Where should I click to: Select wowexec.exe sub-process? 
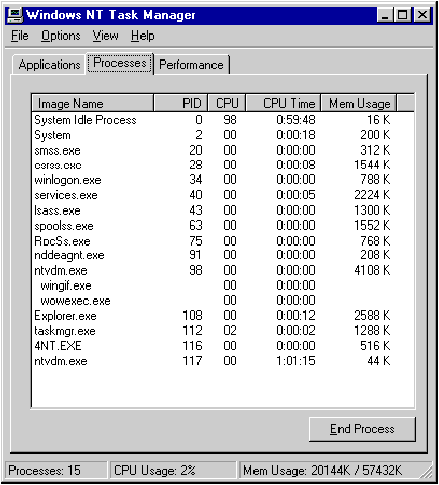[x=223, y=301]
